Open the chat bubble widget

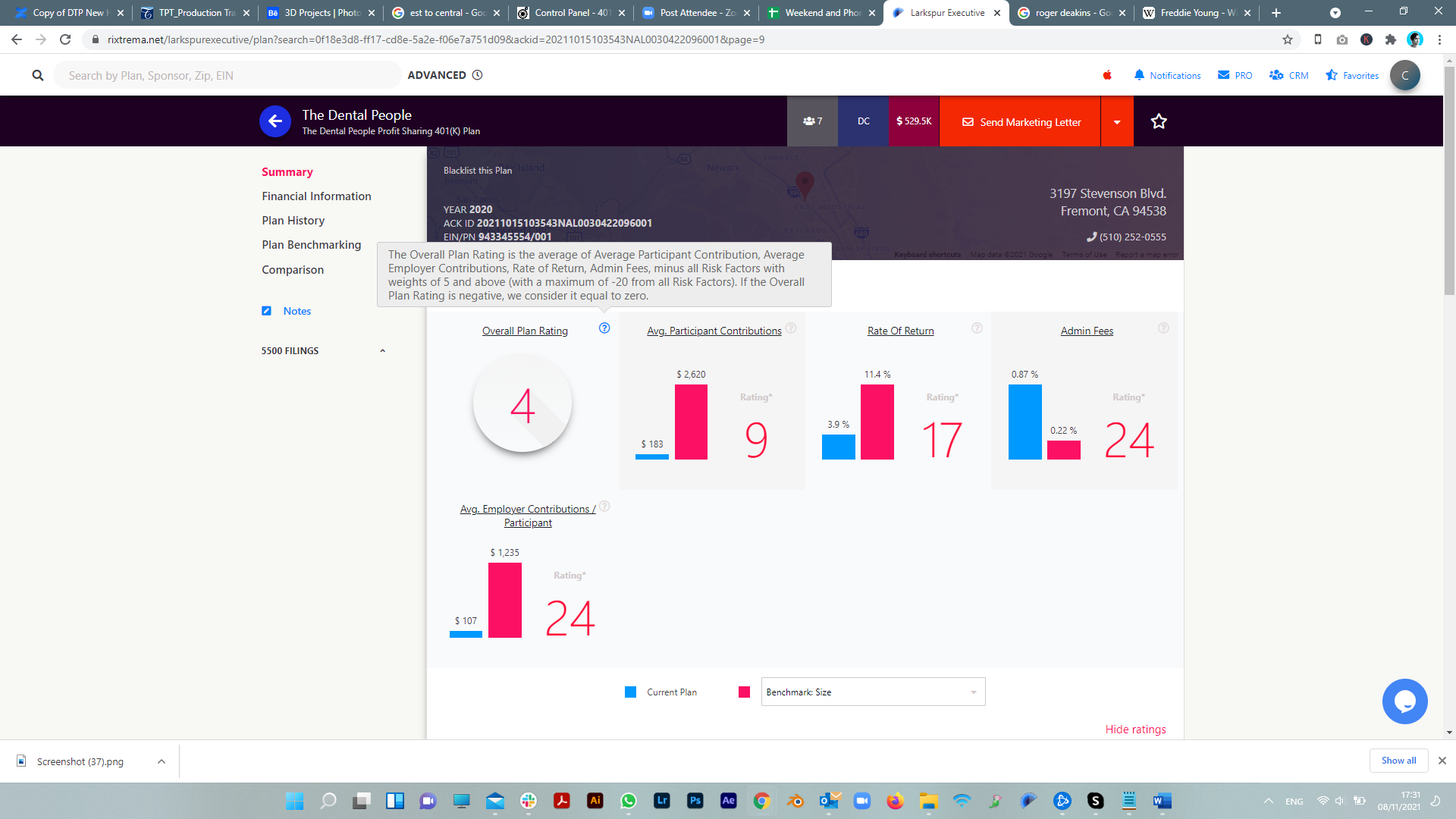click(1404, 701)
